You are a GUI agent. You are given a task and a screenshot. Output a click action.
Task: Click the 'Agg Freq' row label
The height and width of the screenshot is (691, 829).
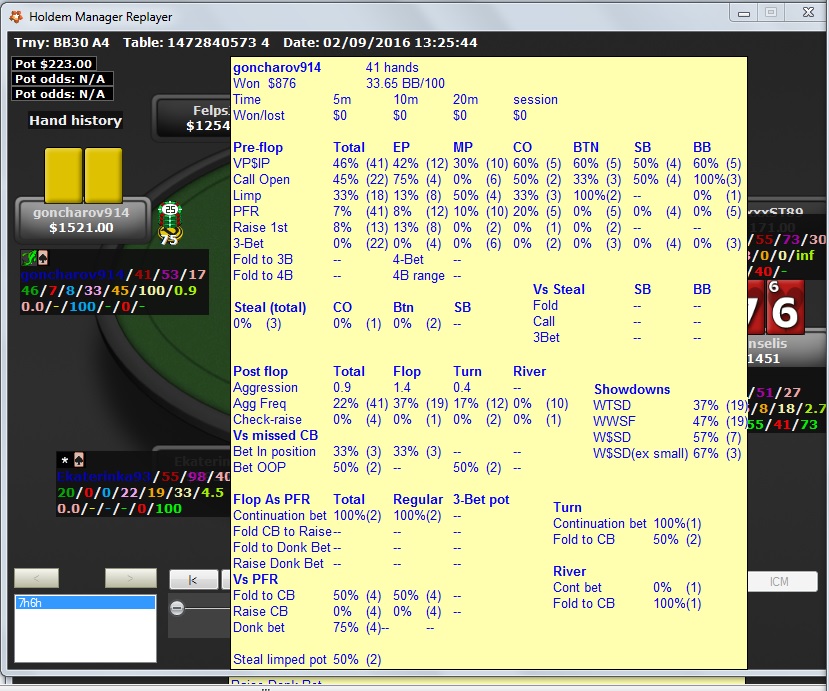coord(260,404)
